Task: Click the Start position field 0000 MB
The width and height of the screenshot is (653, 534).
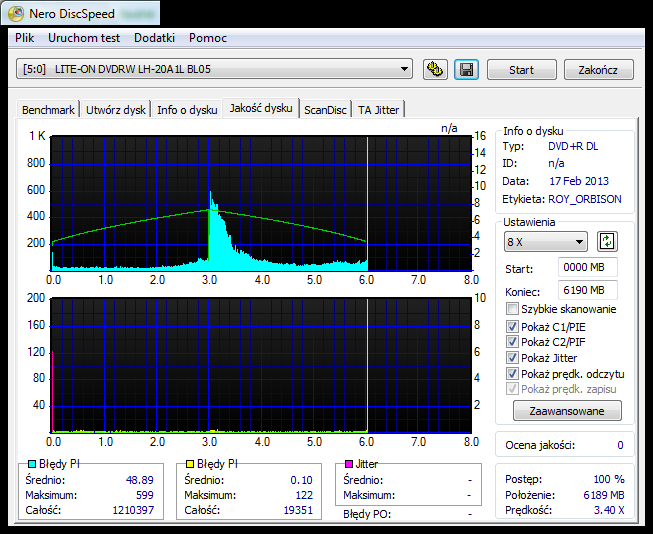Action: (x=588, y=267)
